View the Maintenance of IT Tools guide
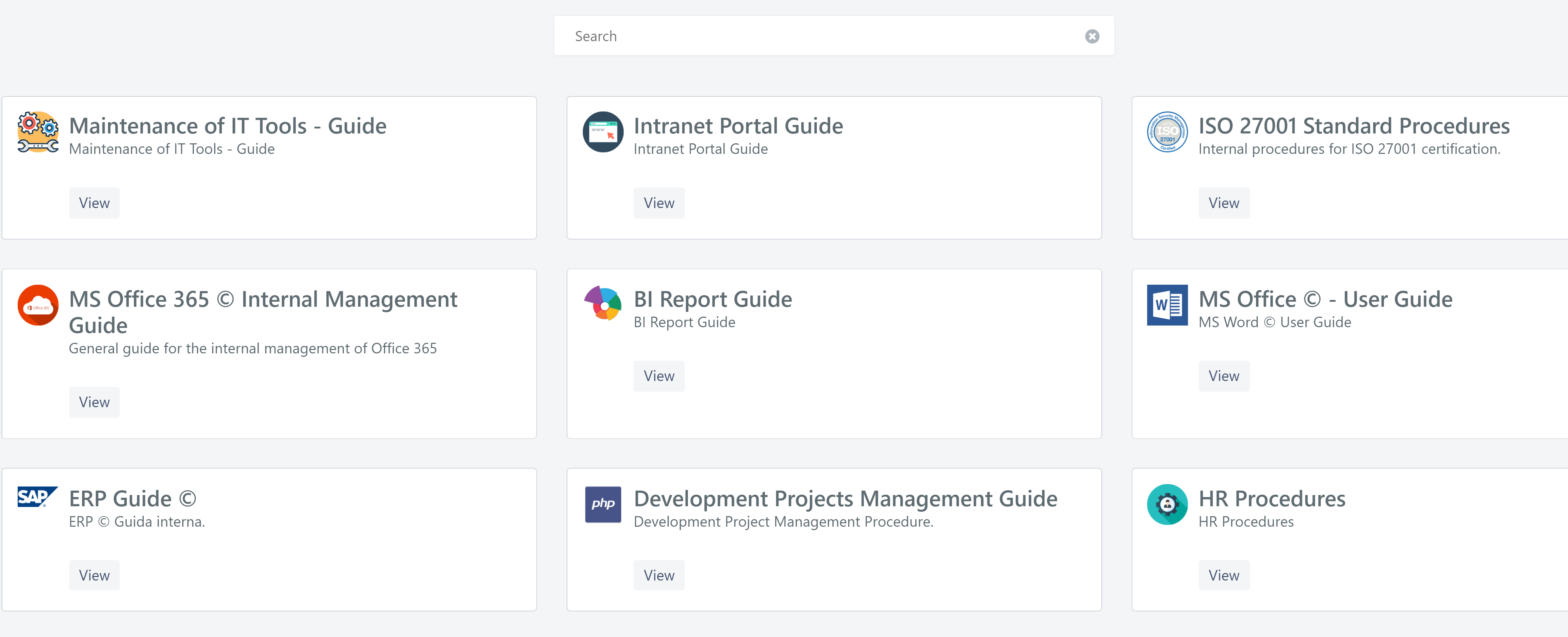Image resolution: width=1568 pixels, height=637 pixels. pos(94,203)
